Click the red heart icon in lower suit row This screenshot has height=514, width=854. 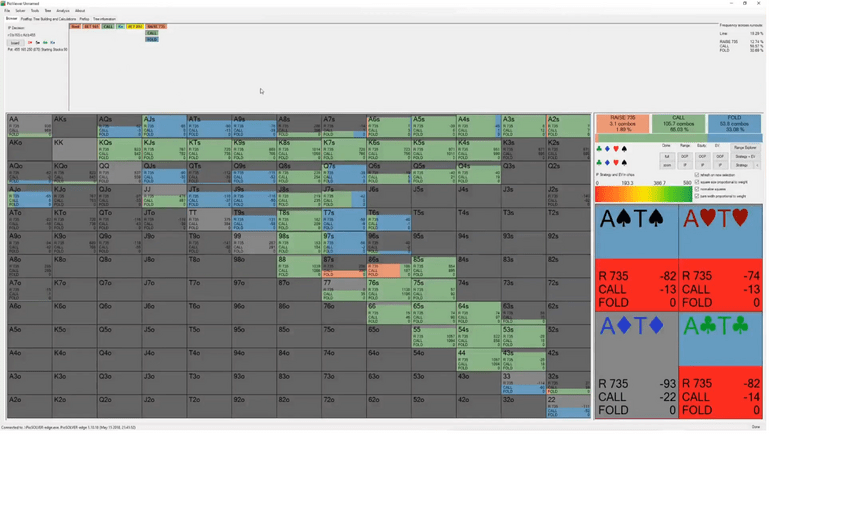click(616, 162)
